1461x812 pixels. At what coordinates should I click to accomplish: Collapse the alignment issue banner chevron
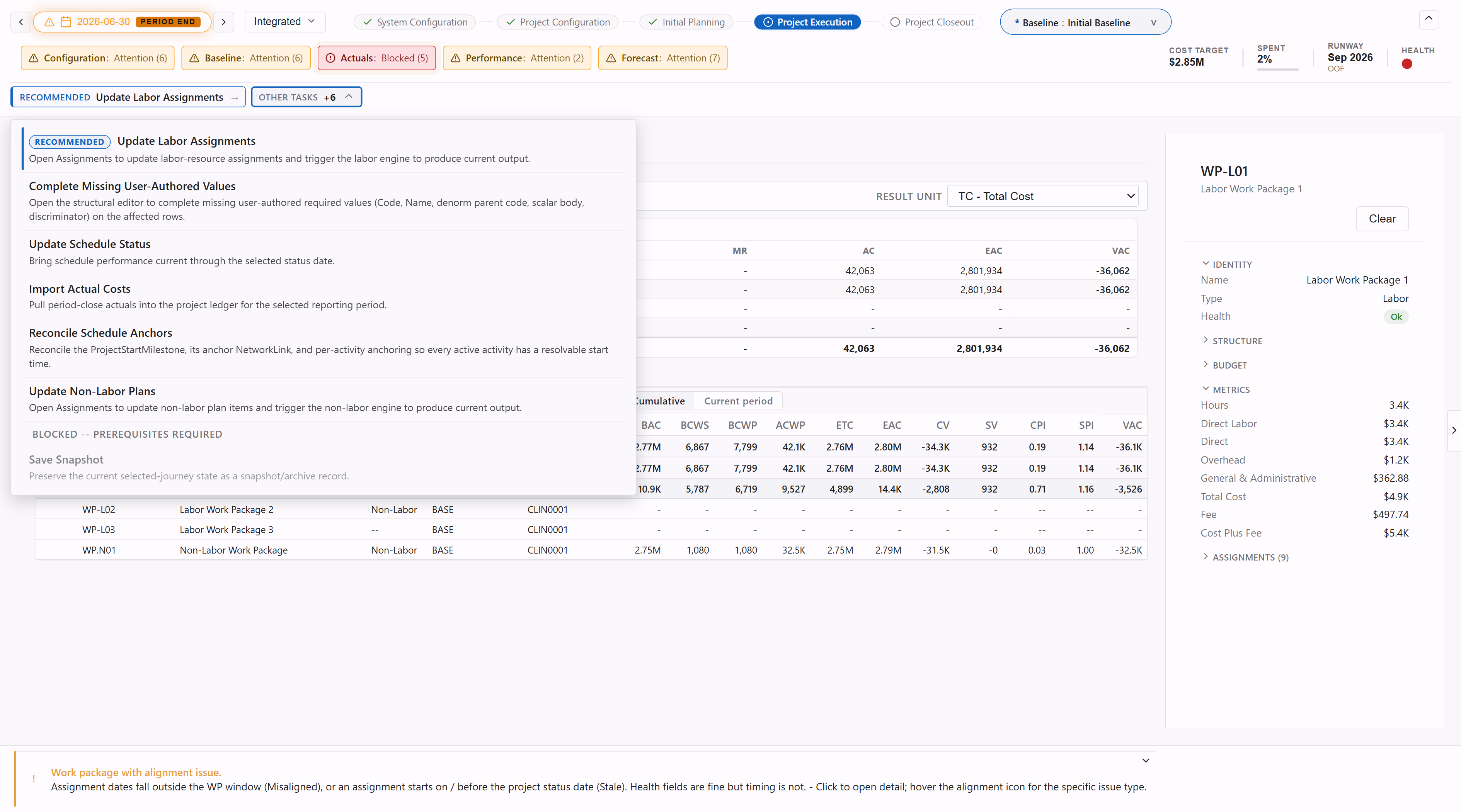(x=1145, y=760)
